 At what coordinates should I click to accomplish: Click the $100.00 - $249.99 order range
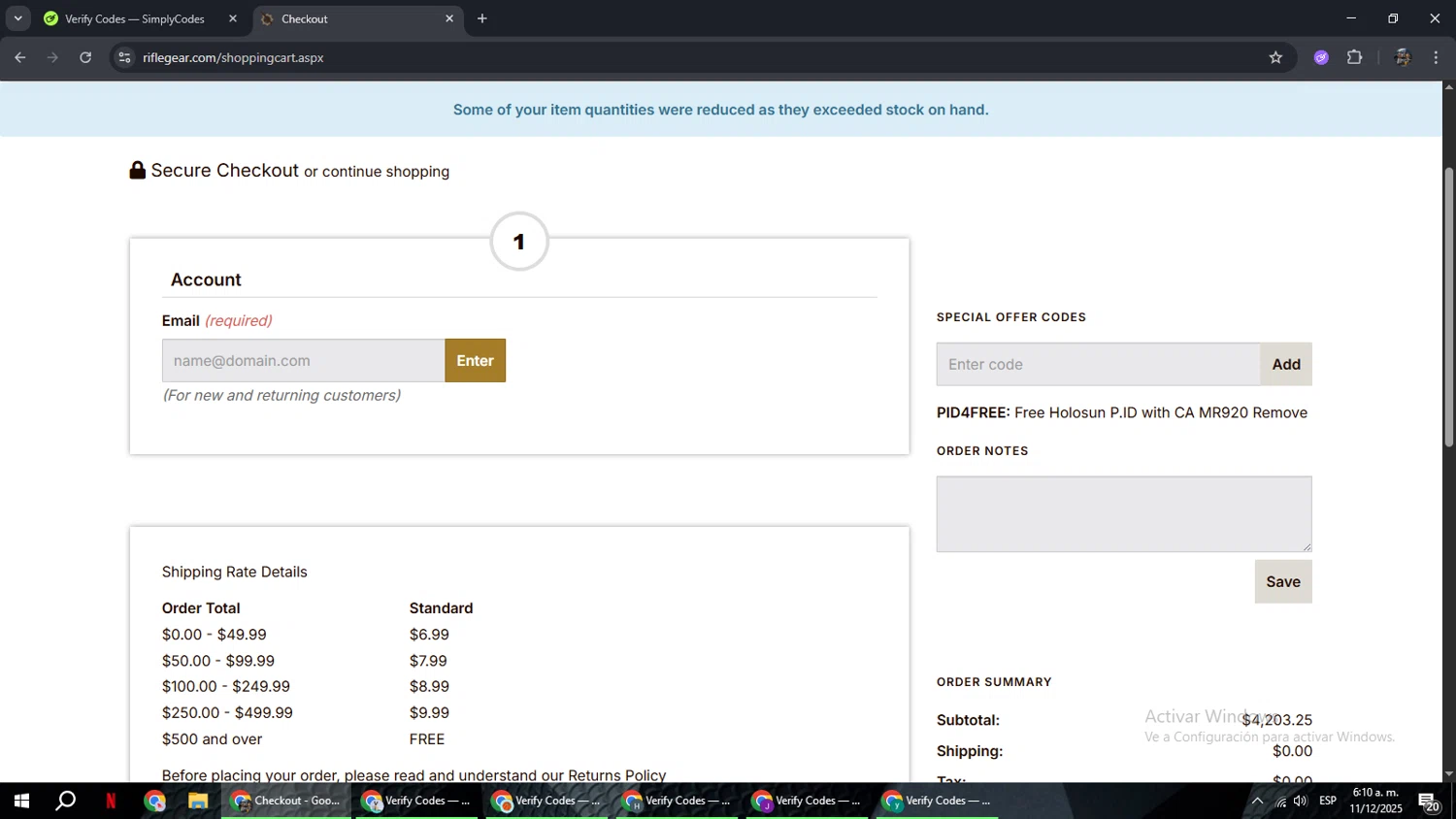(226, 686)
